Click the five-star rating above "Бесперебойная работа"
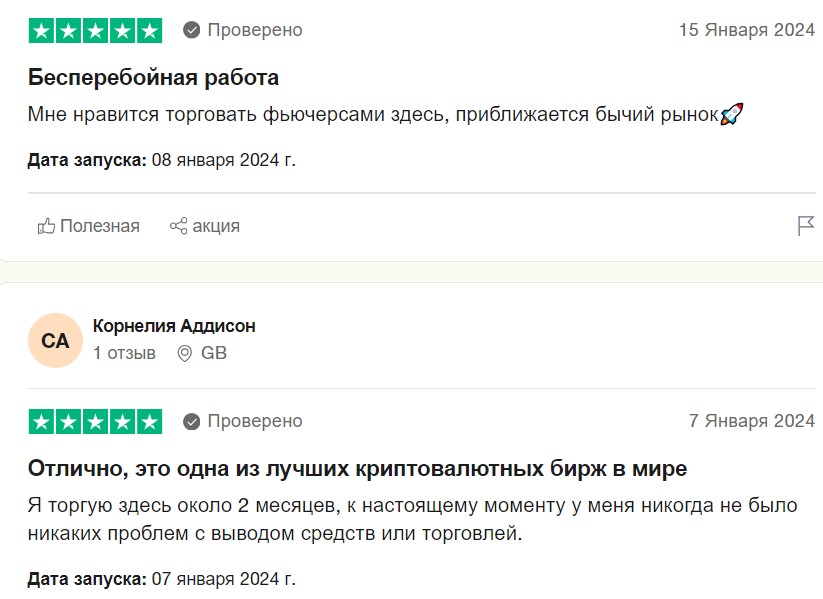 [95, 31]
